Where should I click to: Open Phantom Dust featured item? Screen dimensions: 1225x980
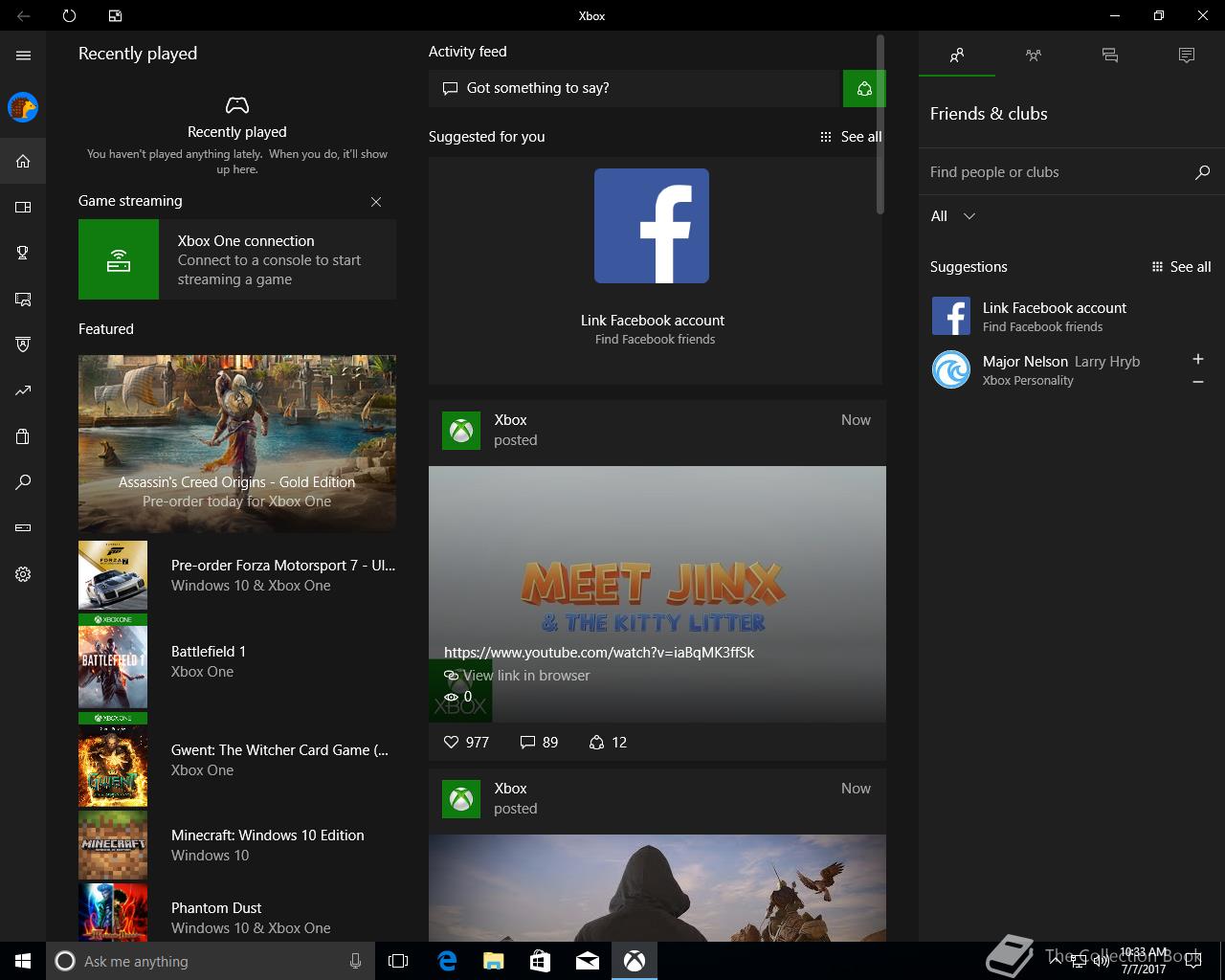point(237,913)
